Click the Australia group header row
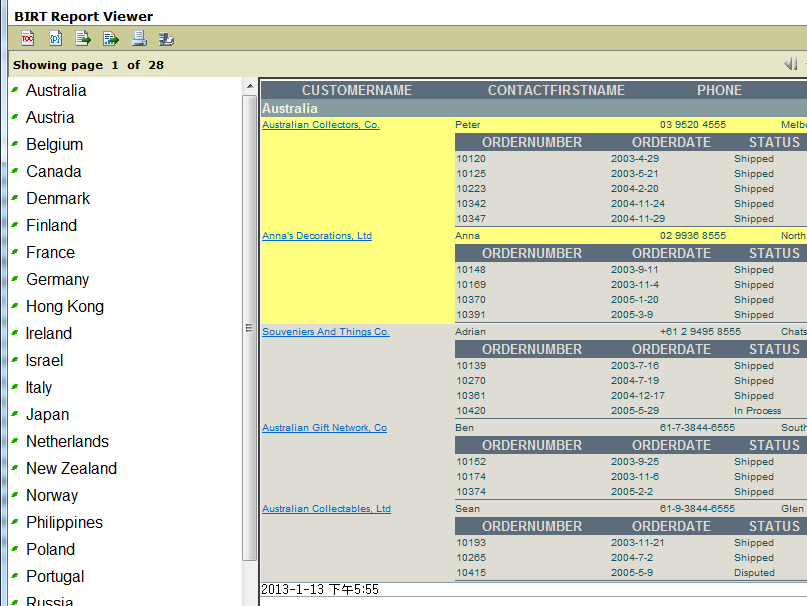Viewport: 807px width, 606px height. (x=534, y=108)
